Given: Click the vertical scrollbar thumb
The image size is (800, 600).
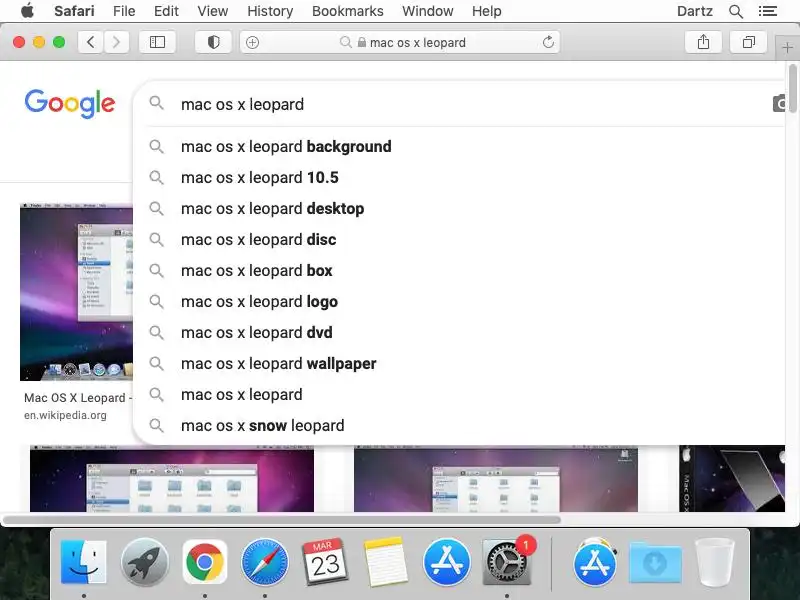Looking at the screenshot, I should point(792,88).
